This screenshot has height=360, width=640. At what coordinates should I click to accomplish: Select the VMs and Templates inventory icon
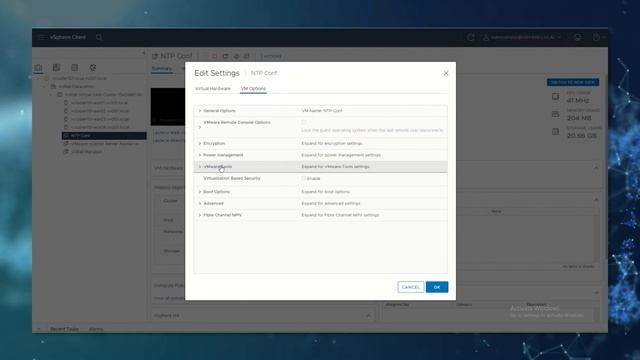pyautogui.click(x=56, y=67)
